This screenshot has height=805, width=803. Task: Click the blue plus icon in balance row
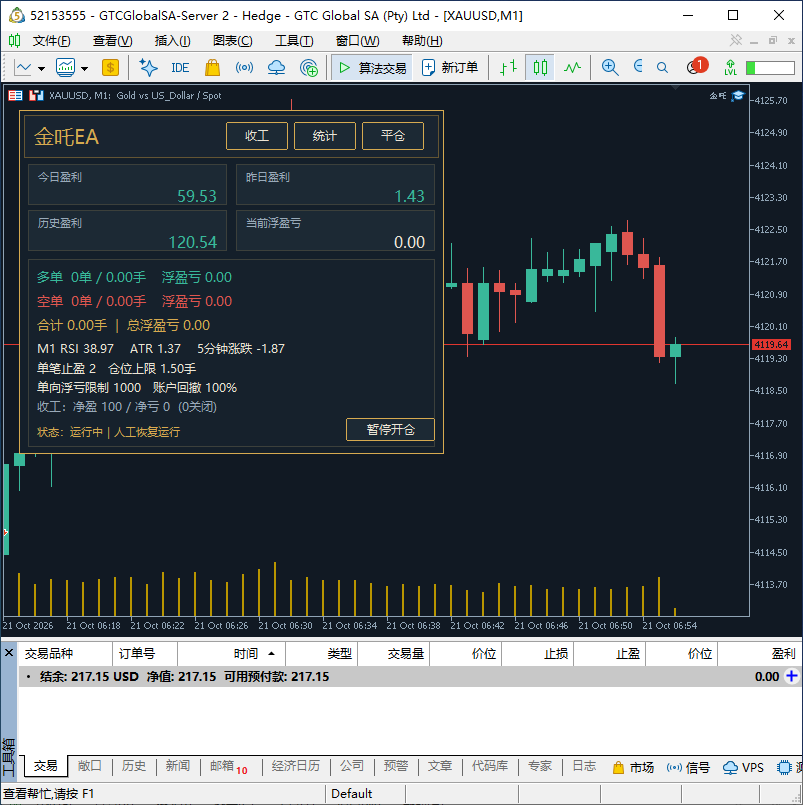click(x=791, y=676)
